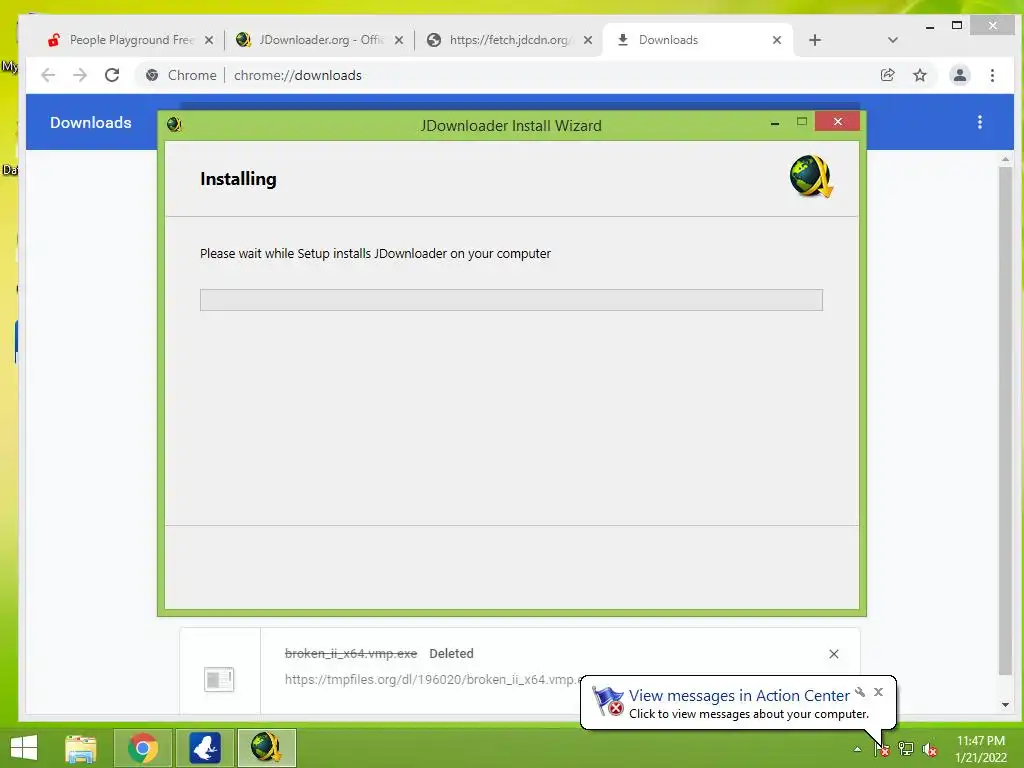Viewport: 1024px width, 768px height.
Task: Open the taskbar clock and date
Action: pos(980,749)
